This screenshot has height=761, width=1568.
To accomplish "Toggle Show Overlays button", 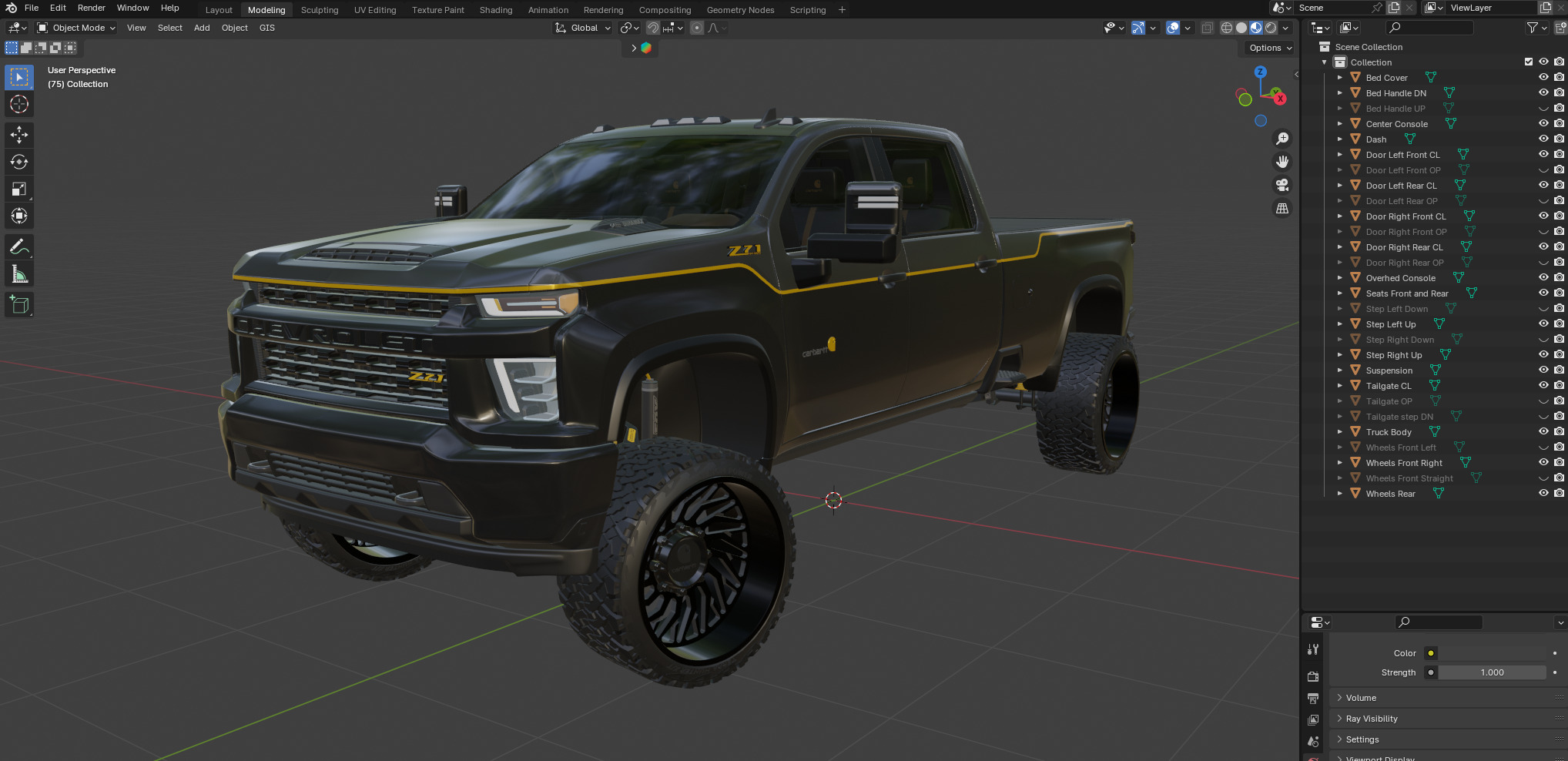I will tap(1172, 28).
